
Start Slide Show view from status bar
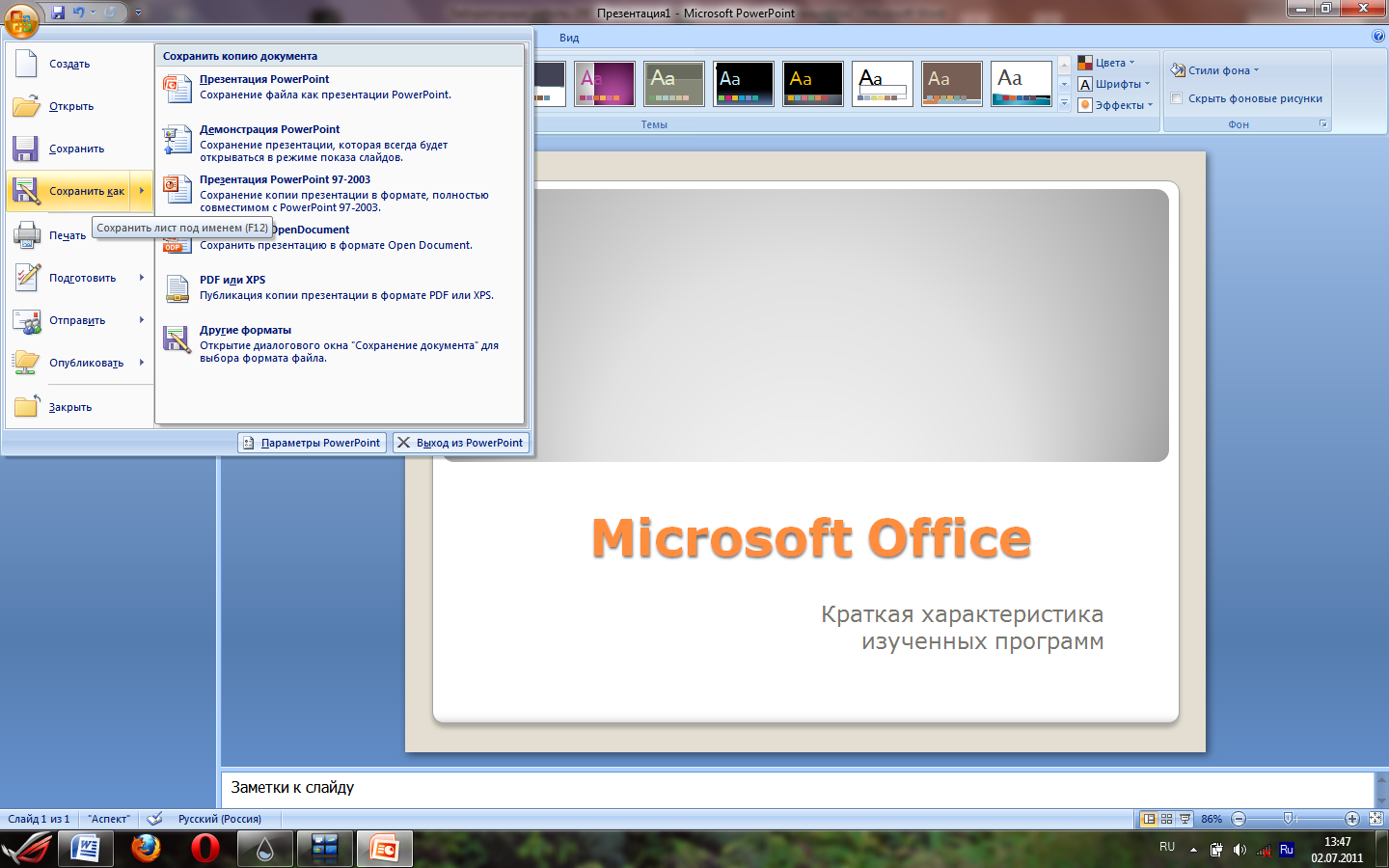click(1185, 819)
